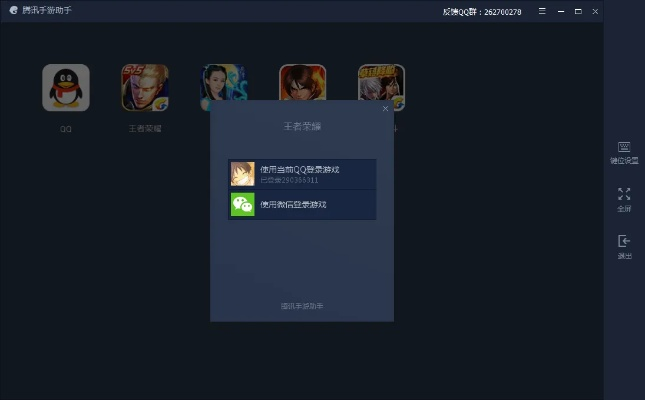The width and height of the screenshot is (645, 400).
Task: Launch the 王者荣耀 5v5 game icon
Action: click(145, 87)
